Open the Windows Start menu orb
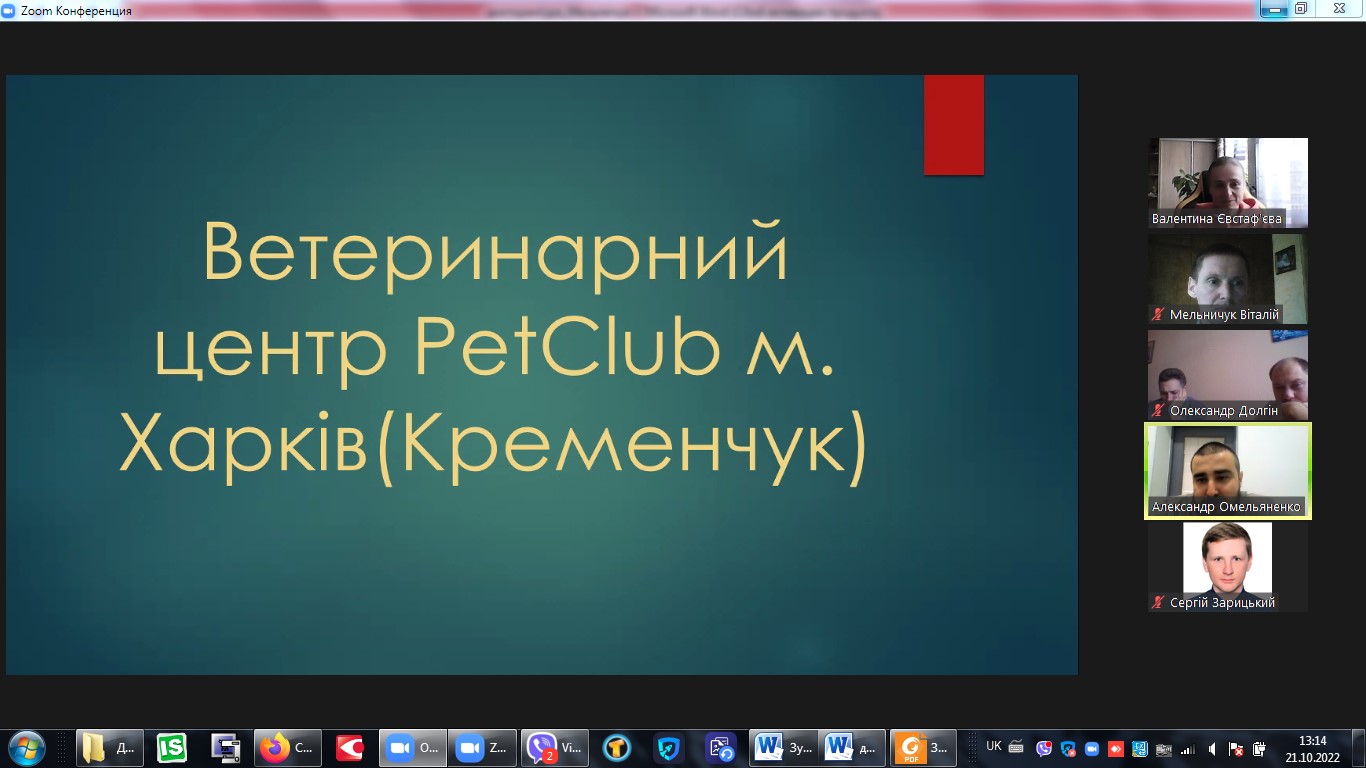 click(25, 748)
